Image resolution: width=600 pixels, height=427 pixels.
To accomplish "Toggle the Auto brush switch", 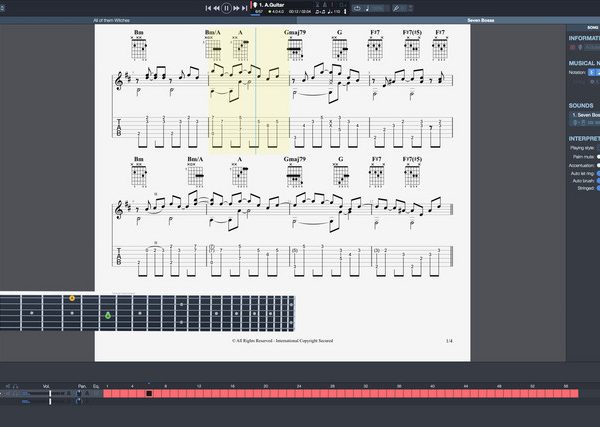I will [x=598, y=181].
